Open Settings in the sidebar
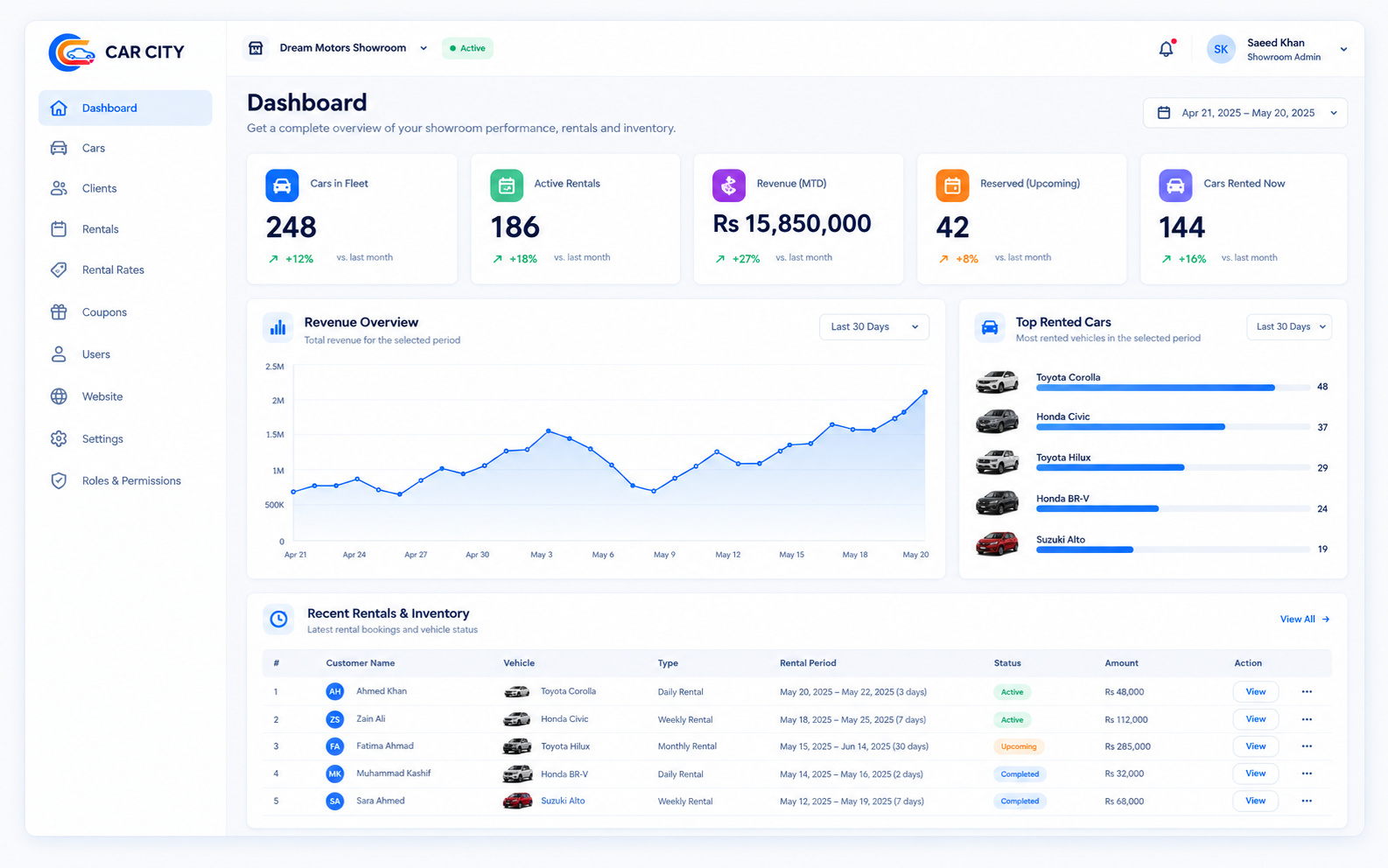The width and height of the screenshot is (1388, 868). pos(125,438)
